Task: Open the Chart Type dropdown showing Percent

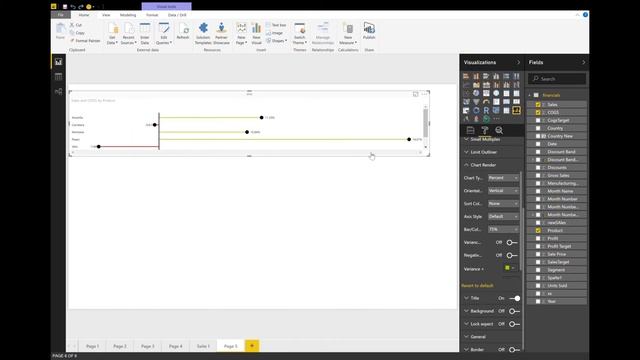Action: point(503,178)
